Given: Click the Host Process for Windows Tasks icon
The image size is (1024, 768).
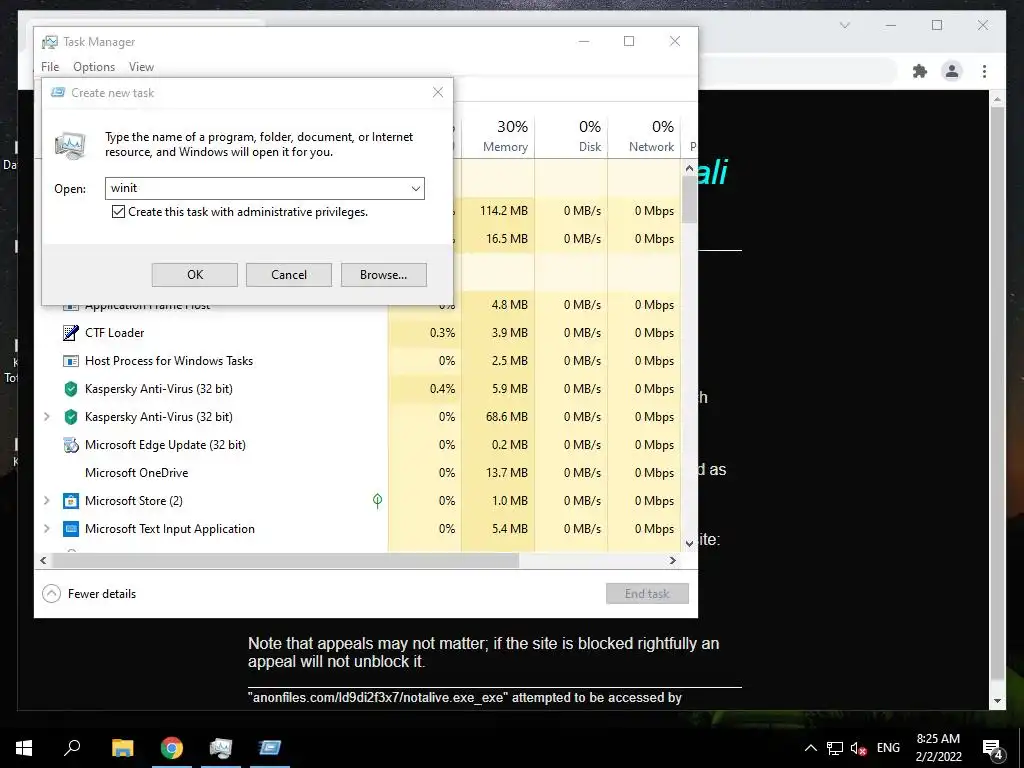Looking at the screenshot, I should pos(71,361).
